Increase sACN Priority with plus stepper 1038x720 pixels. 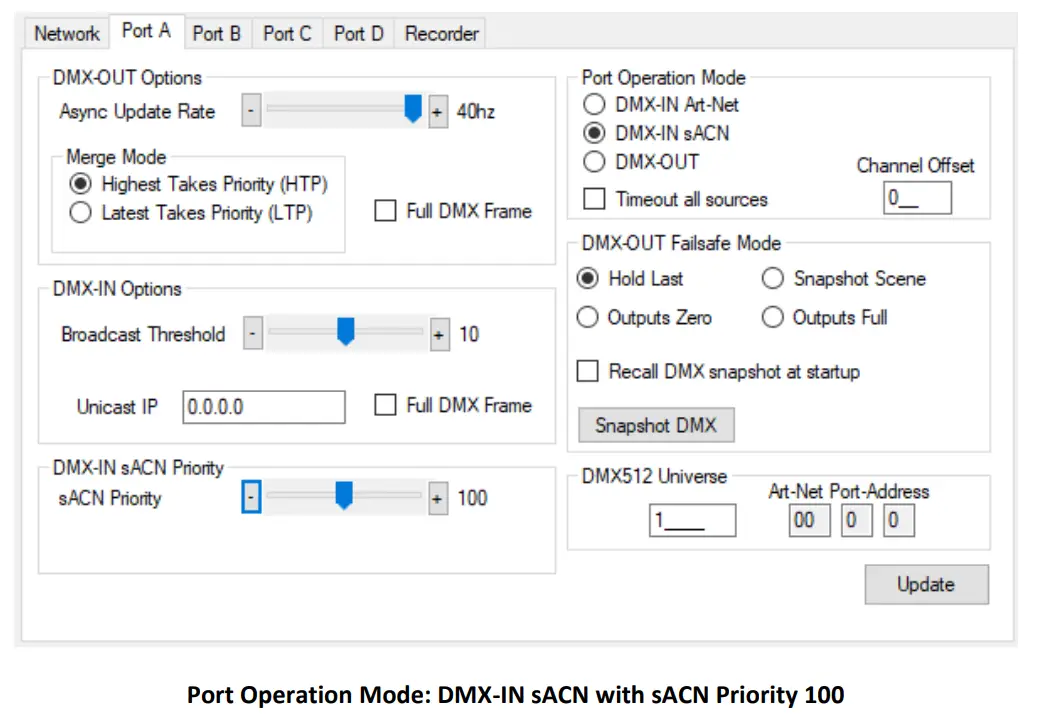pos(436,497)
